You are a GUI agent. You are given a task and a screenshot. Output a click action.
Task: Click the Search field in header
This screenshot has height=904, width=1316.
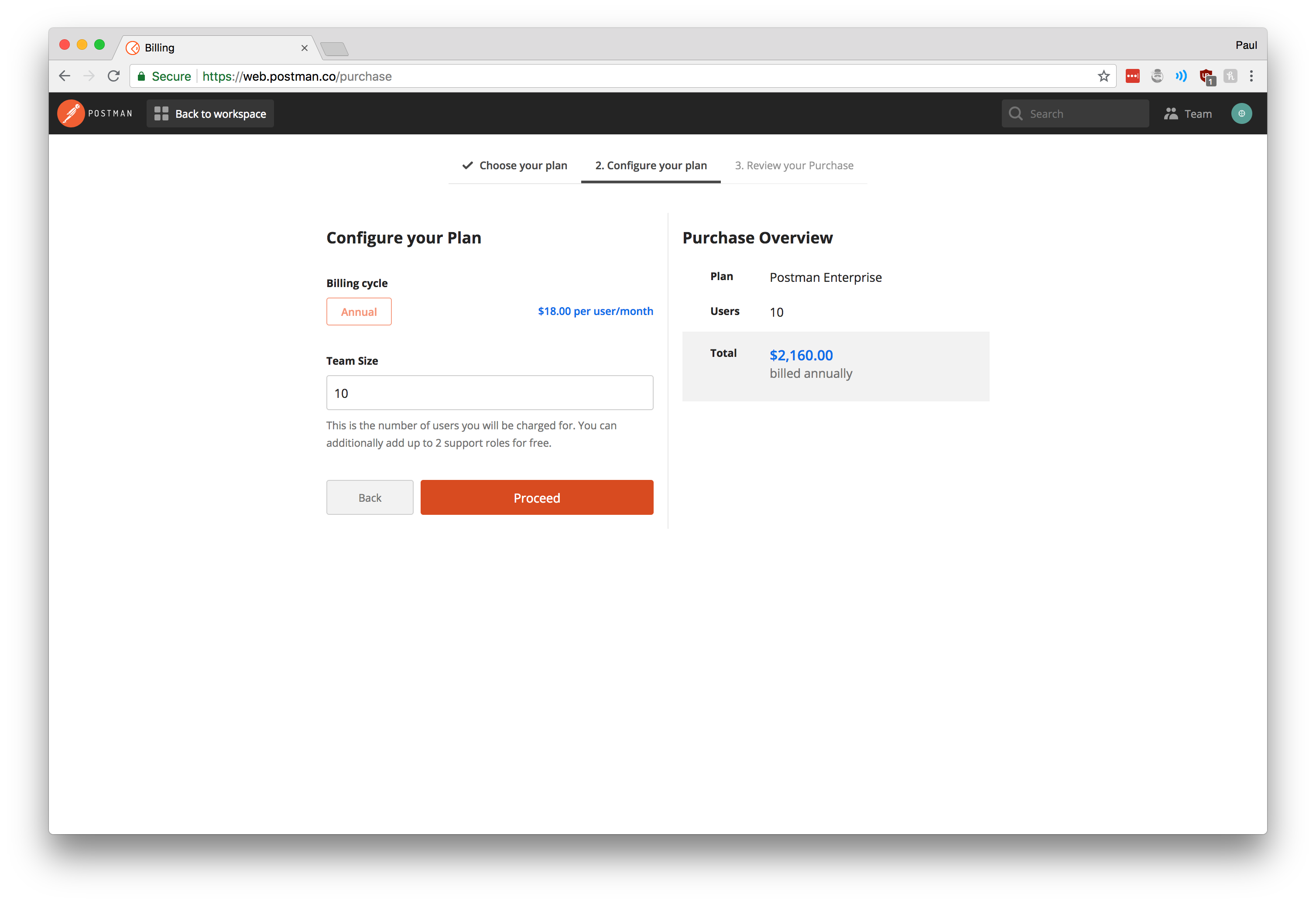tap(1075, 114)
